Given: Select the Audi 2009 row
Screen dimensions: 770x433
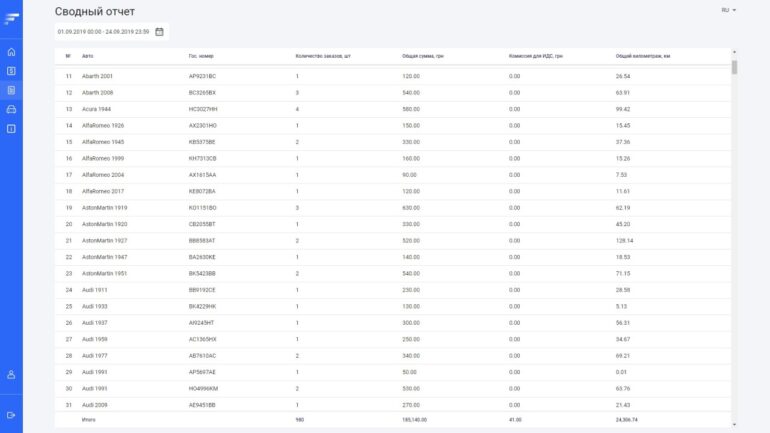Looking at the screenshot, I should pos(393,405).
